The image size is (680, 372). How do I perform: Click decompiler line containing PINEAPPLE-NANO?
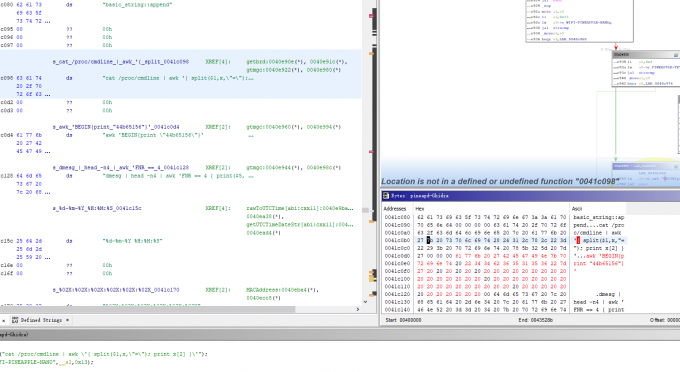46,362
